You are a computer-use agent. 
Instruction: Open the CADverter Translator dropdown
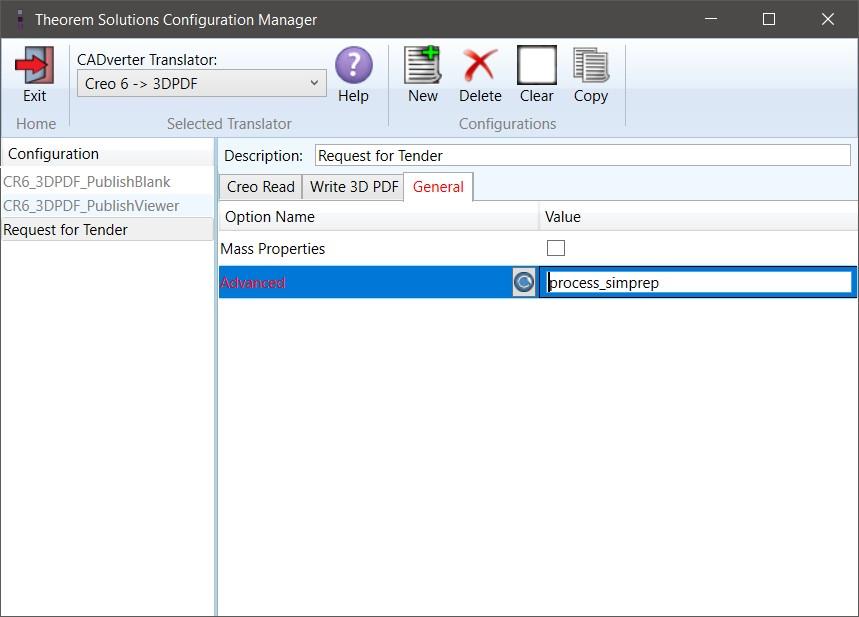pos(202,83)
